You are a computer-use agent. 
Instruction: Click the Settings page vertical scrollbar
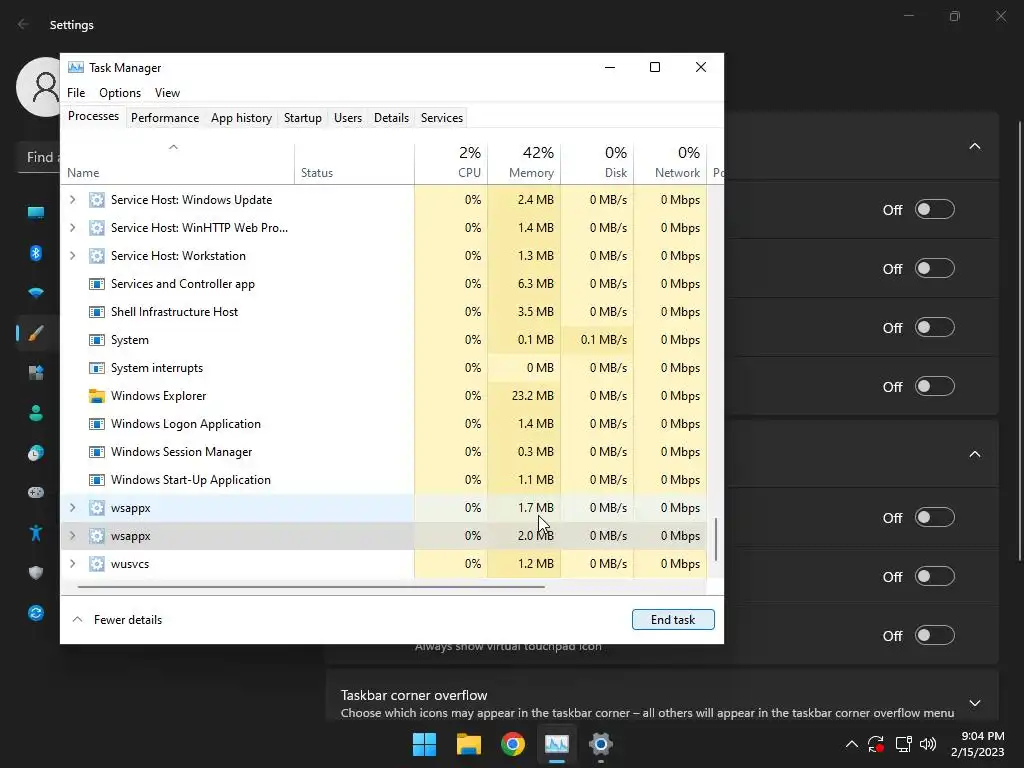click(1020, 340)
